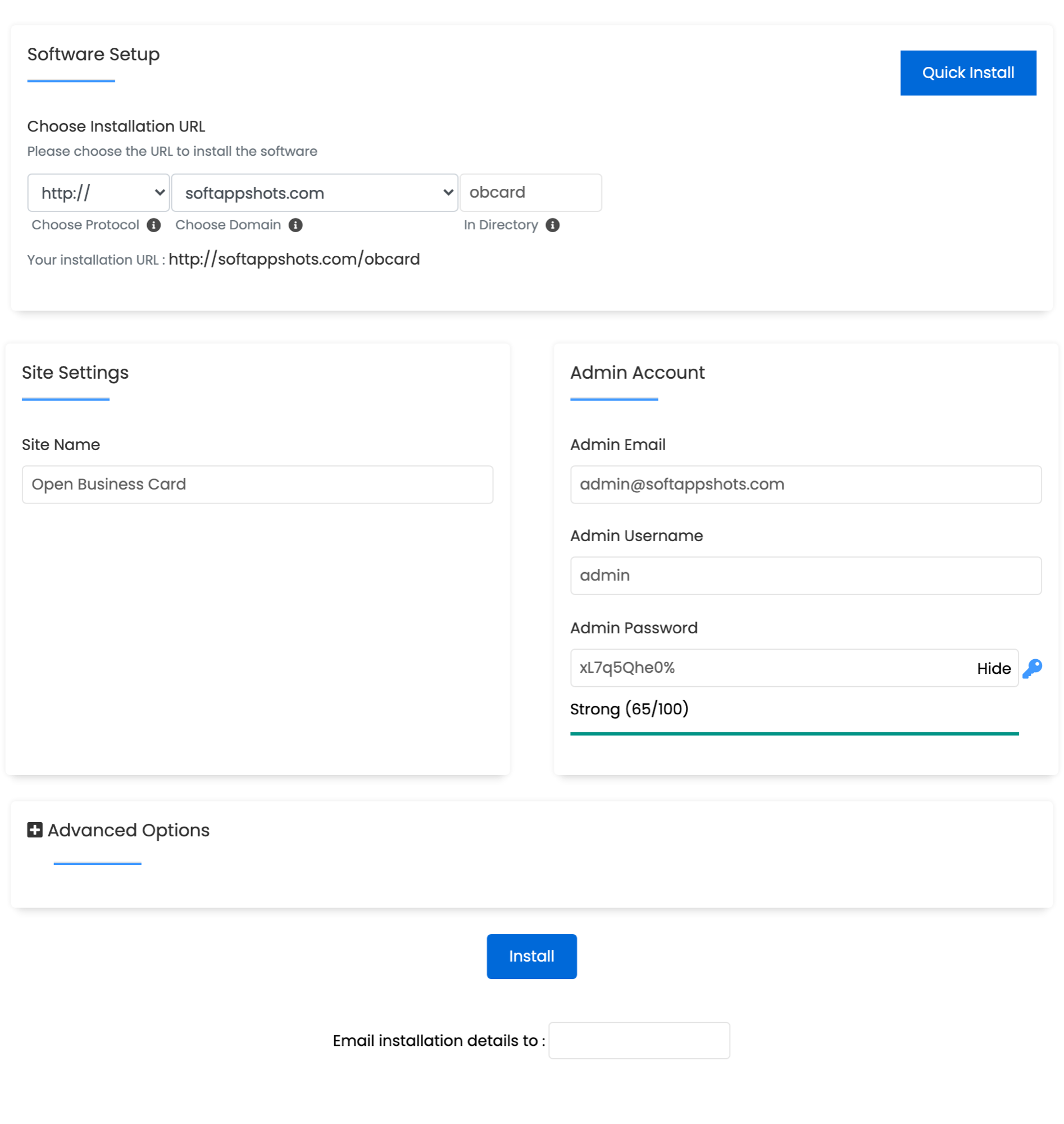Click the Quick Install button

967,72
